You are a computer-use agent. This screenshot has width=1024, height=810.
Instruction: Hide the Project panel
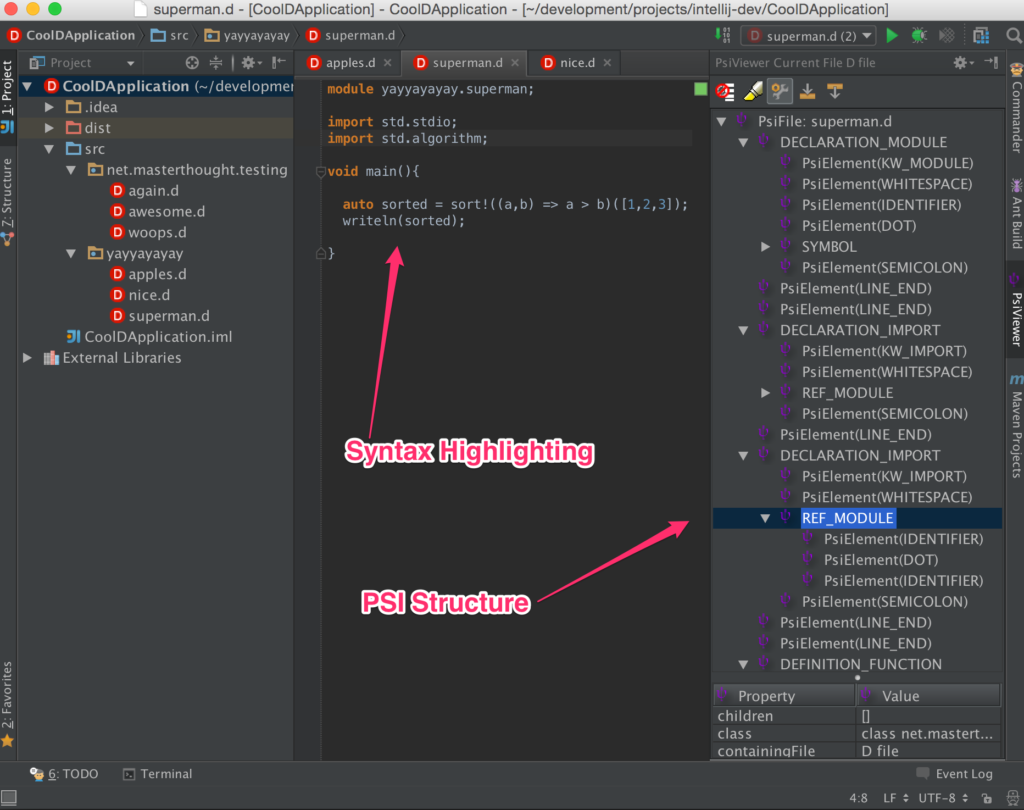[x=279, y=62]
